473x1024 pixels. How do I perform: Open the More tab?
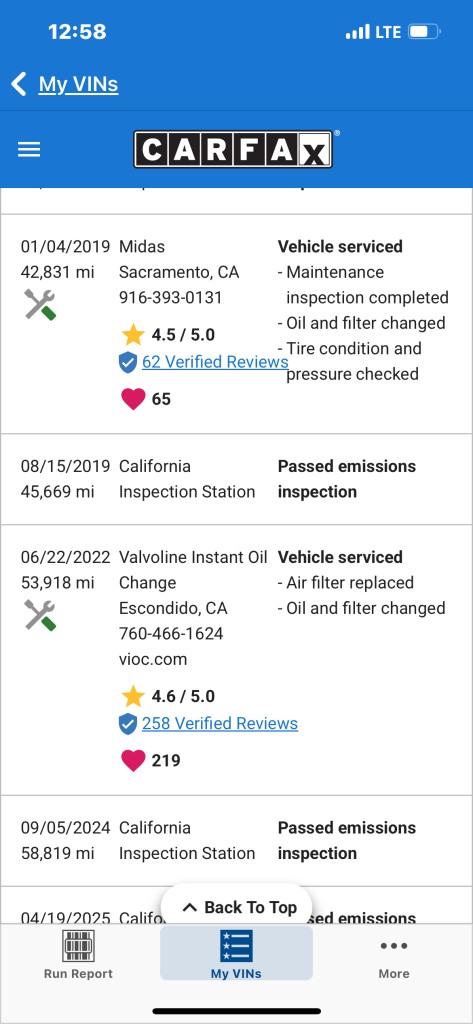394,958
